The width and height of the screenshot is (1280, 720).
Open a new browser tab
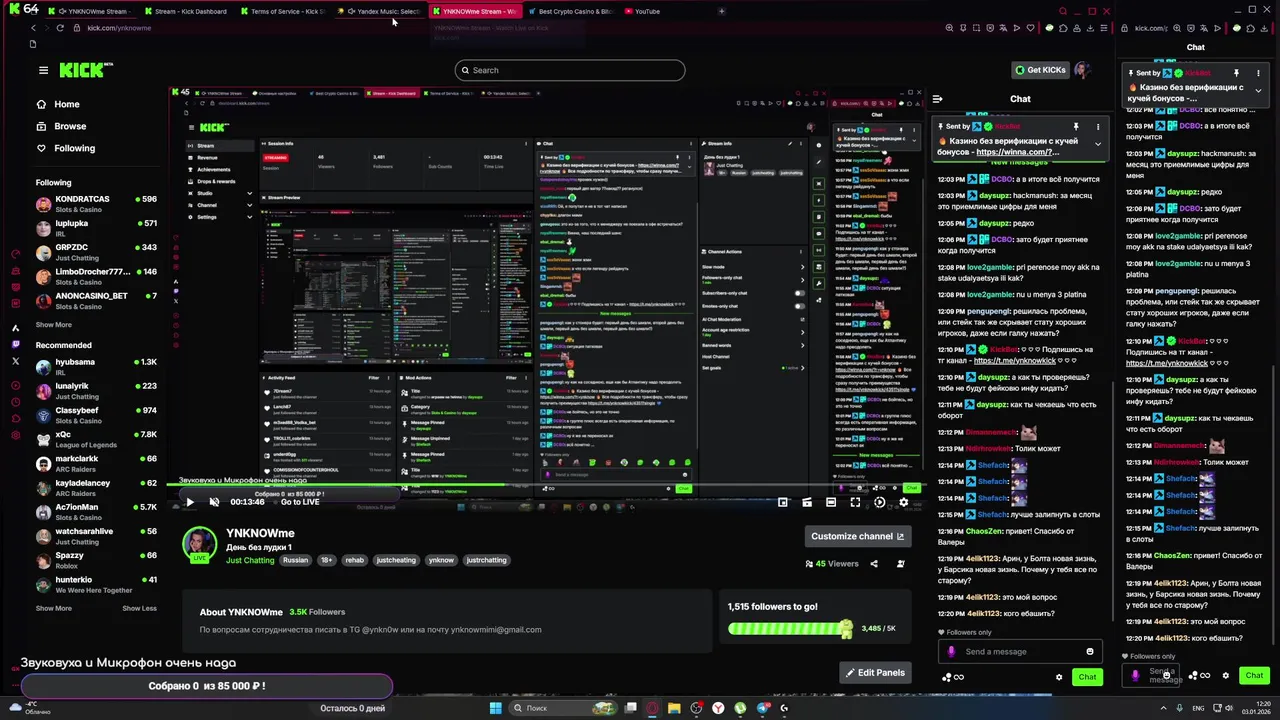coord(722,11)
